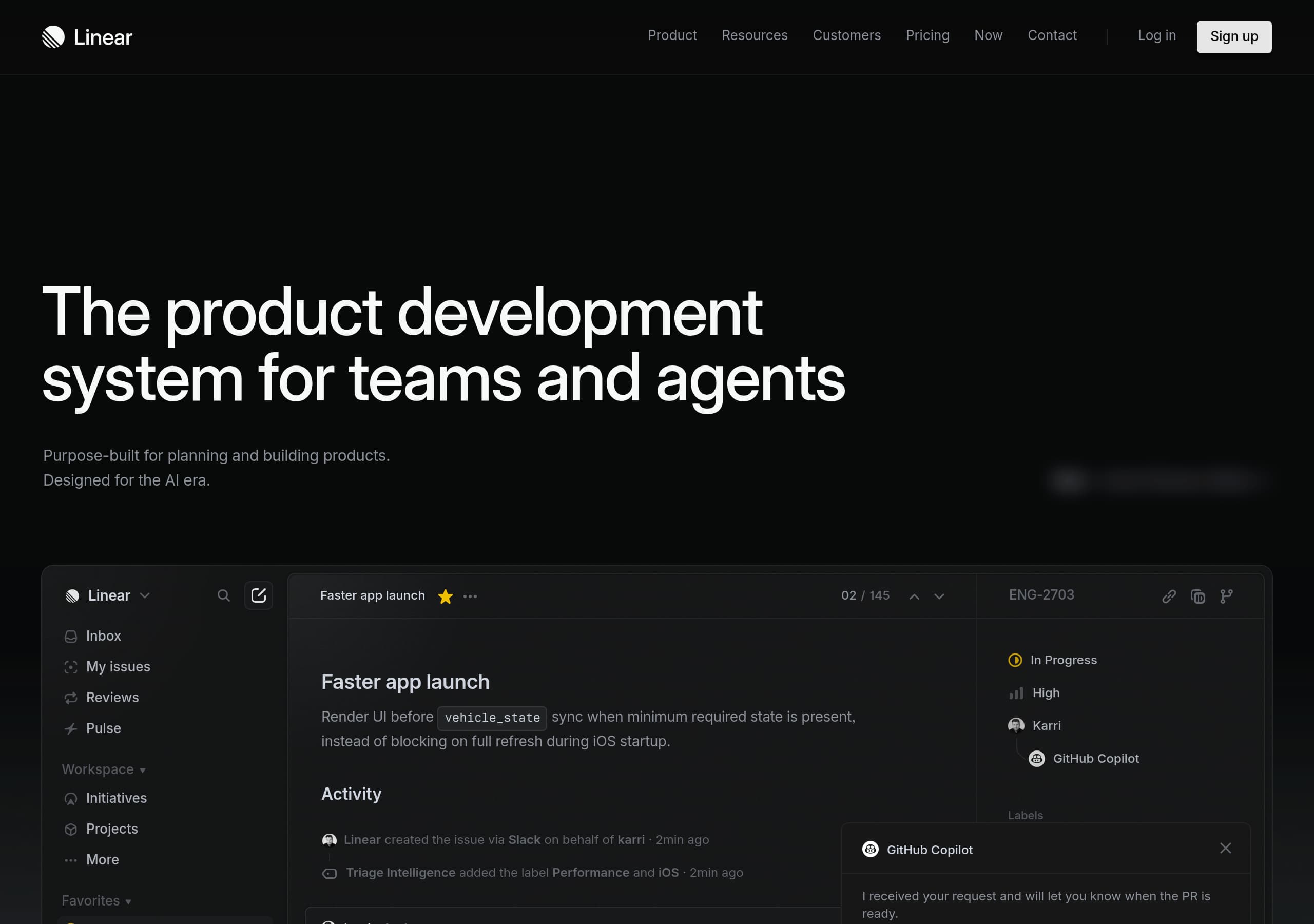The image size is (1314, 924).
Task: Open Projects under Workspace
Action: click(x=111, y=829)
